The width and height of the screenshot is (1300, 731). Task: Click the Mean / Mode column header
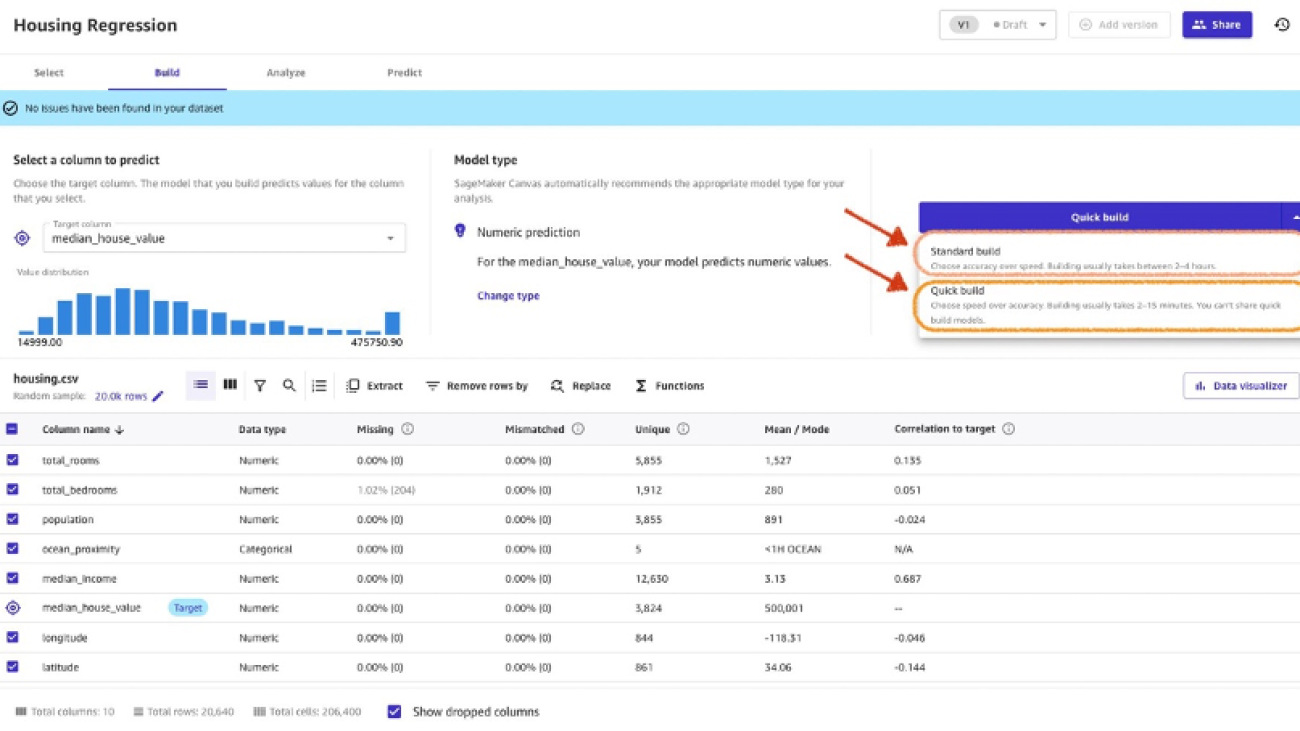797,430
